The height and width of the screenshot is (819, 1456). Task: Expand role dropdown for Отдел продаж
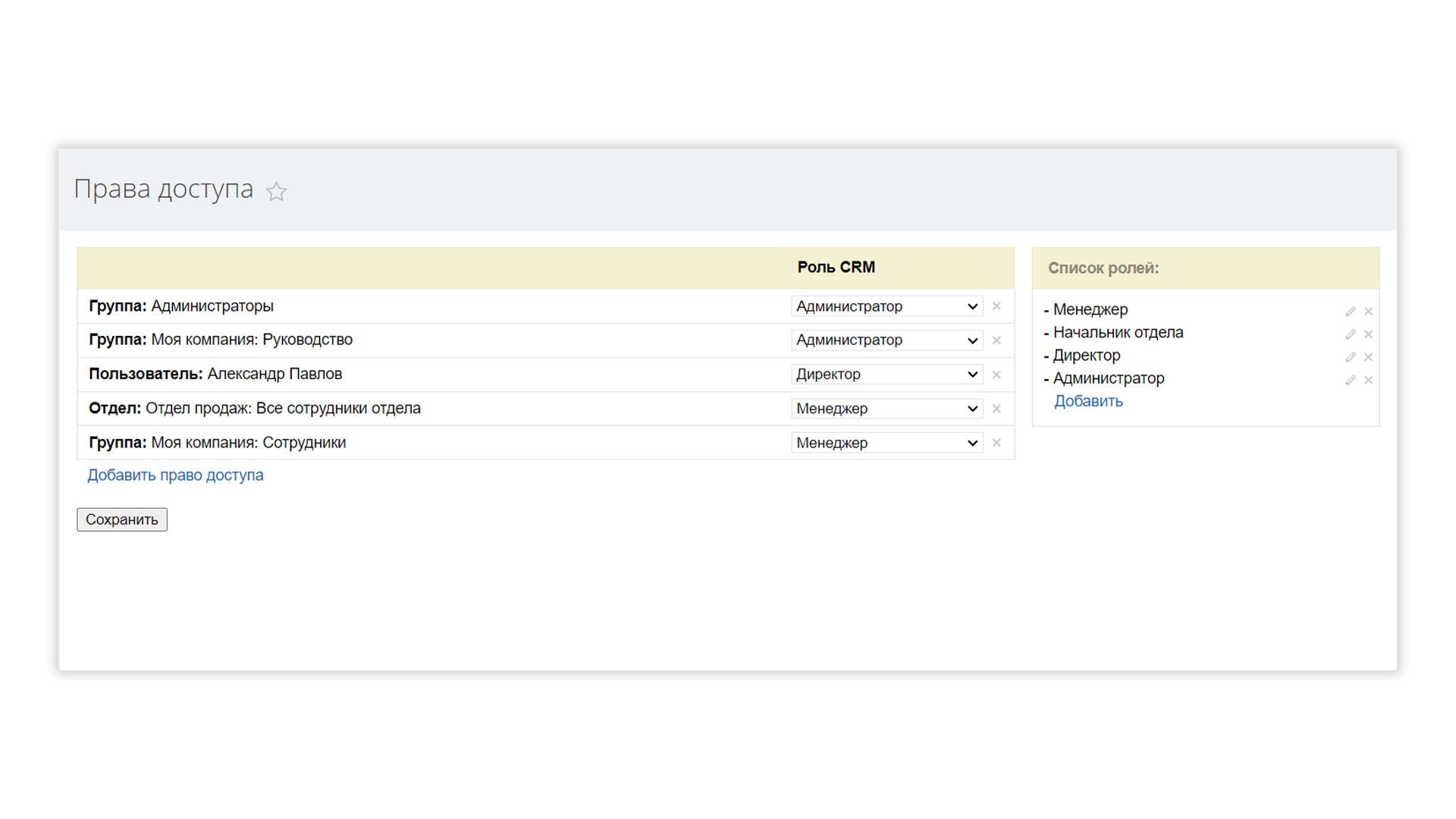[x=886, y=409]
